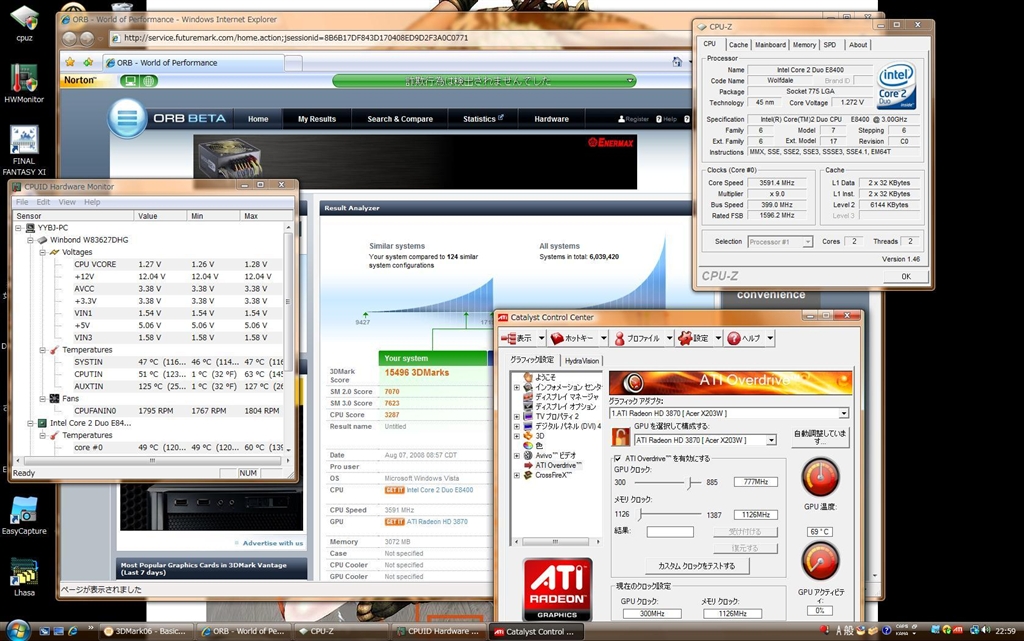Open the HWMonitor desktop icon
The width and height of the screenshot is (1024, 641).
click(x=23, y=82)
